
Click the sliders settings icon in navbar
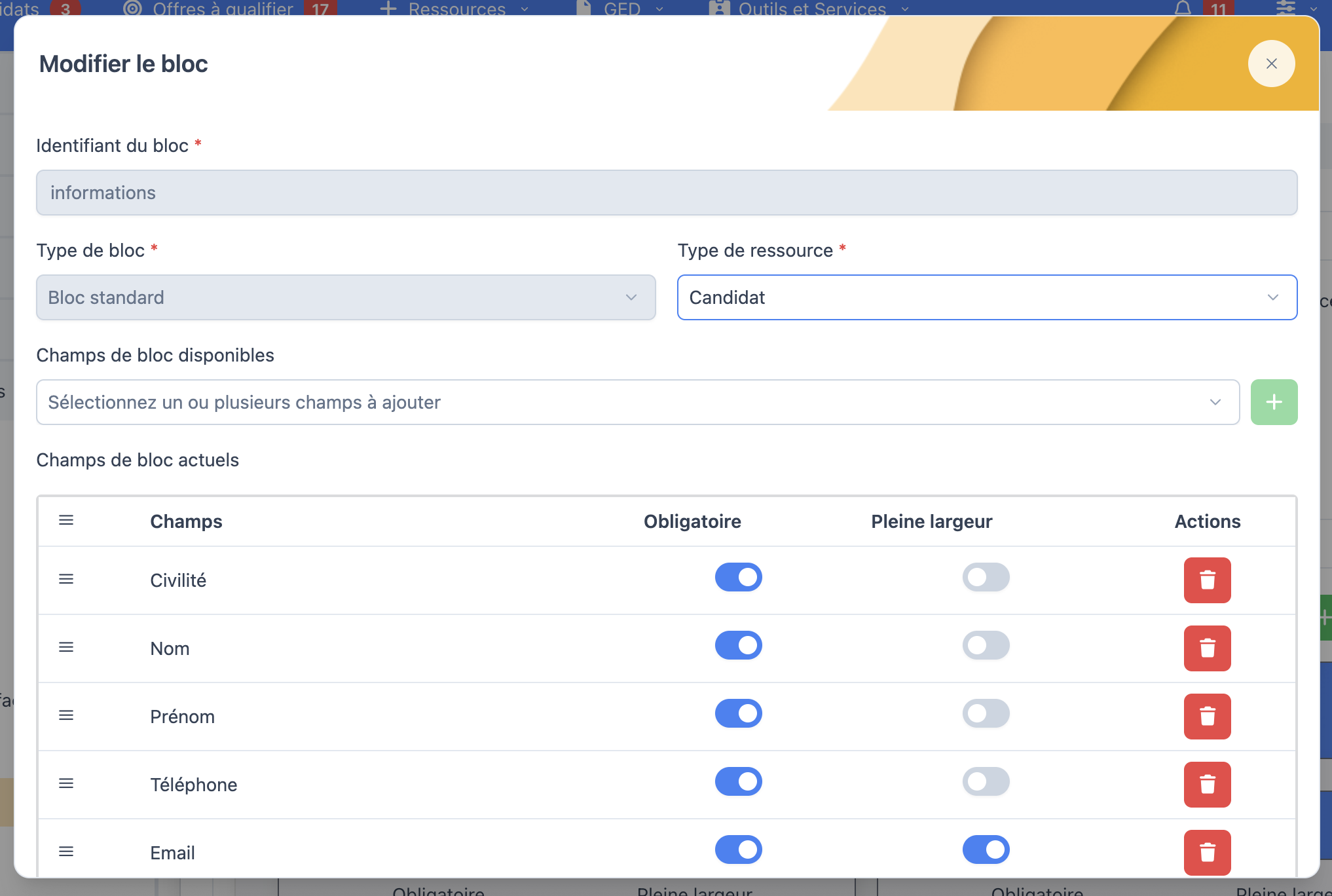[x=1286, y=8]
